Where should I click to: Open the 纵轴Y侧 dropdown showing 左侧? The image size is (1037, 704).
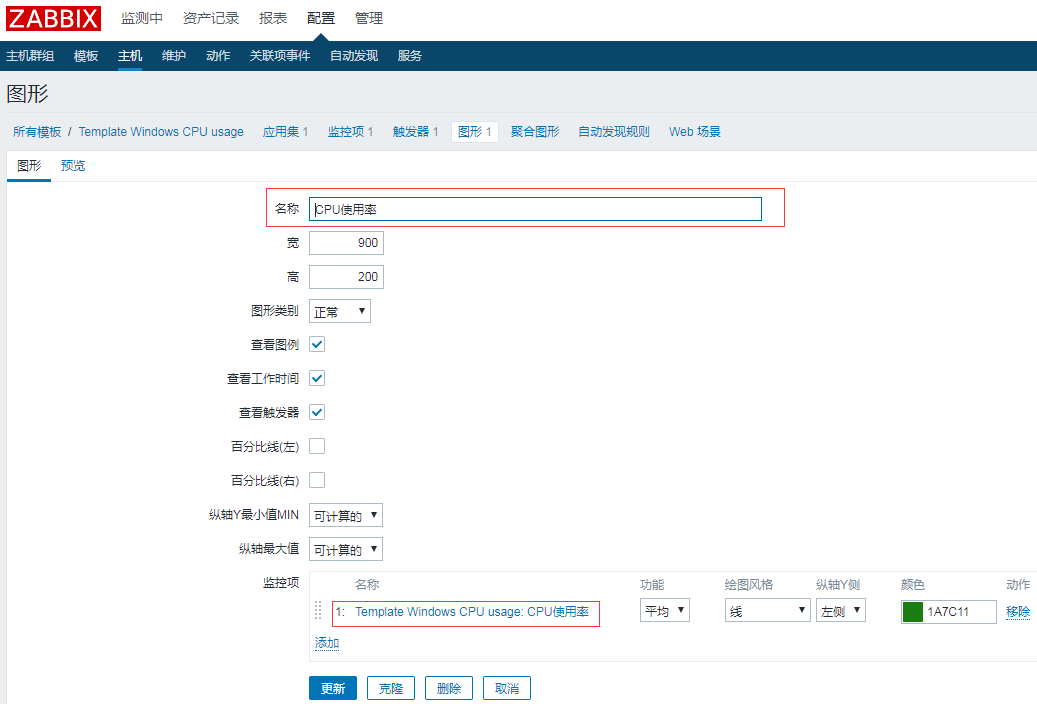841,611
